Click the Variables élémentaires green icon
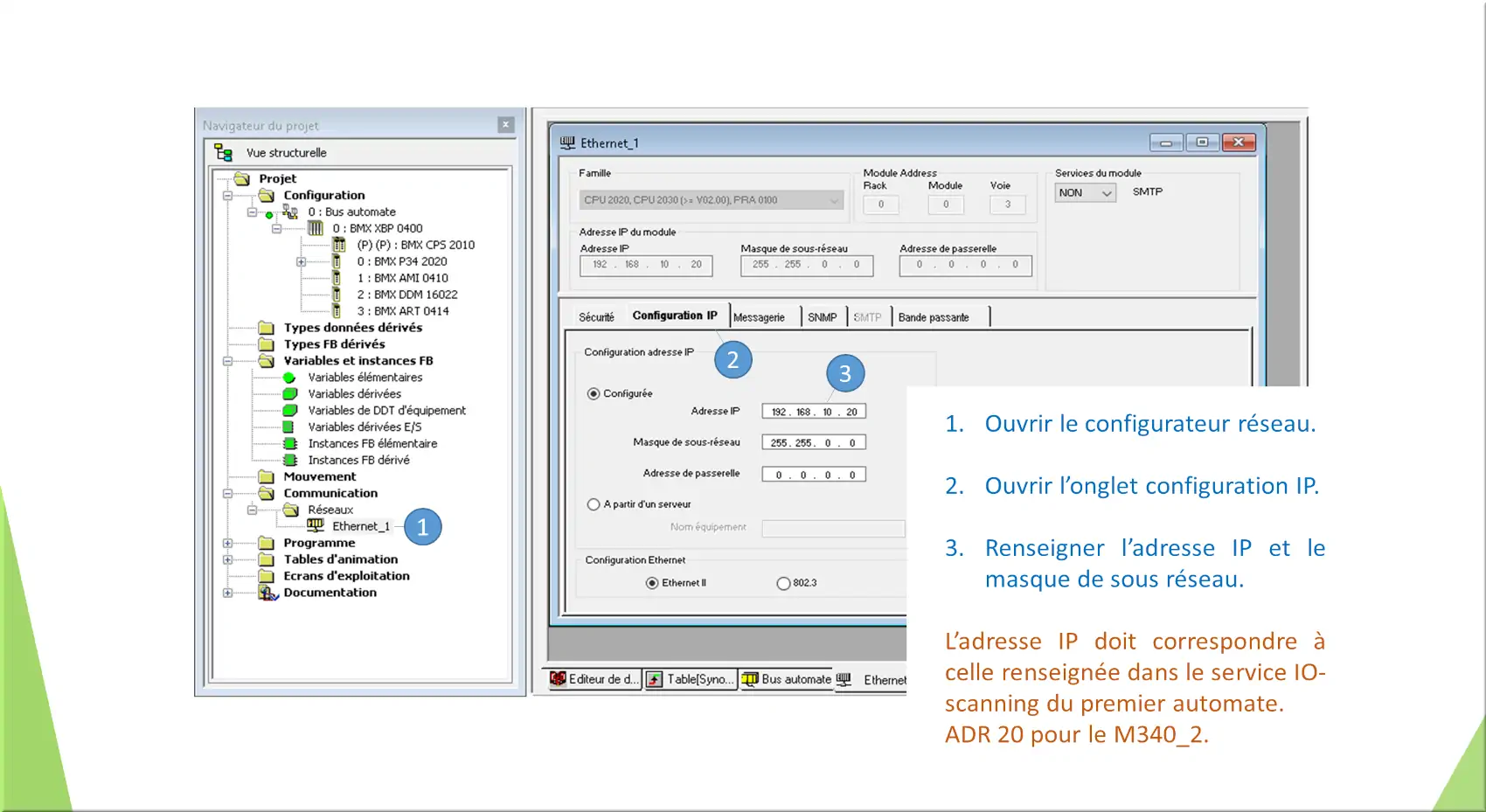Viewport: 1486px width, 812px height. tap(289, 378)
